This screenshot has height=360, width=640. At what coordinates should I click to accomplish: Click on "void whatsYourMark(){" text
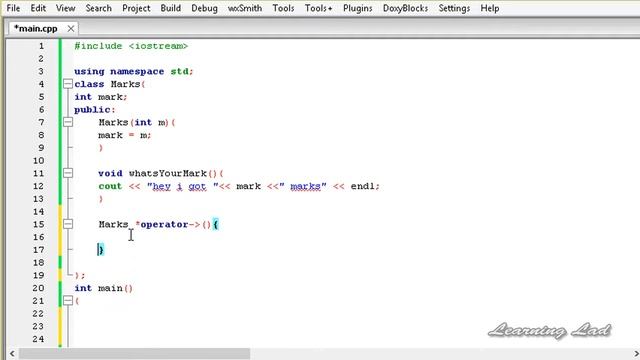coord(161,173)
